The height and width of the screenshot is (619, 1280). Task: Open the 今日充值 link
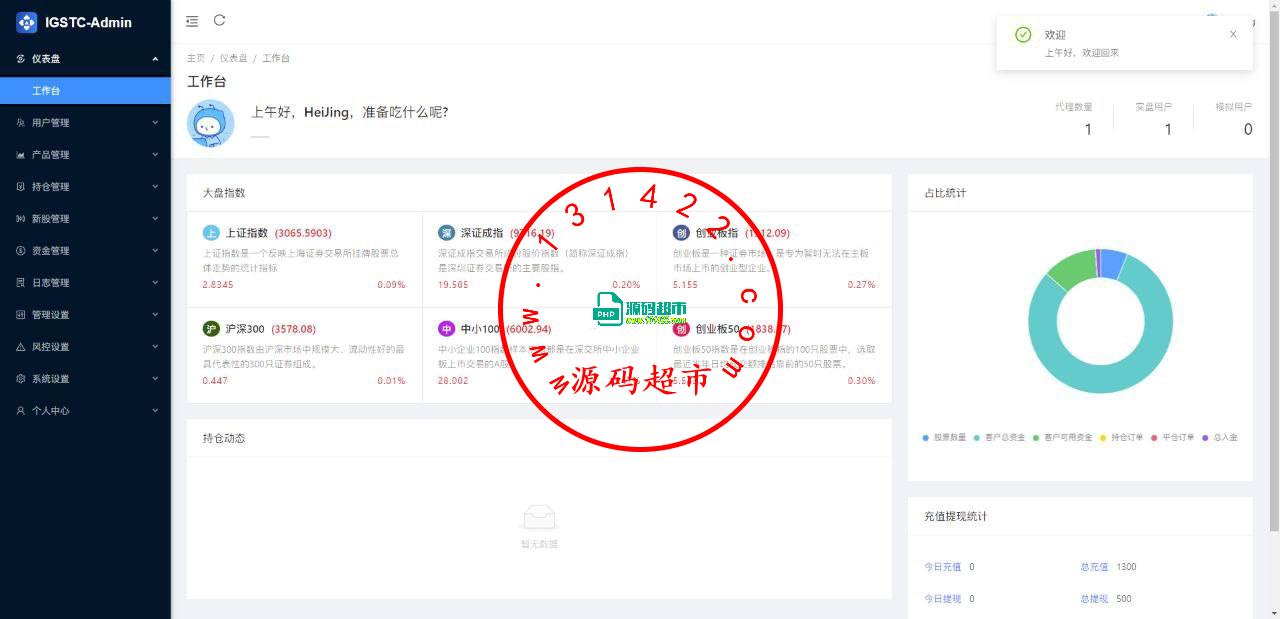point(942,567)
